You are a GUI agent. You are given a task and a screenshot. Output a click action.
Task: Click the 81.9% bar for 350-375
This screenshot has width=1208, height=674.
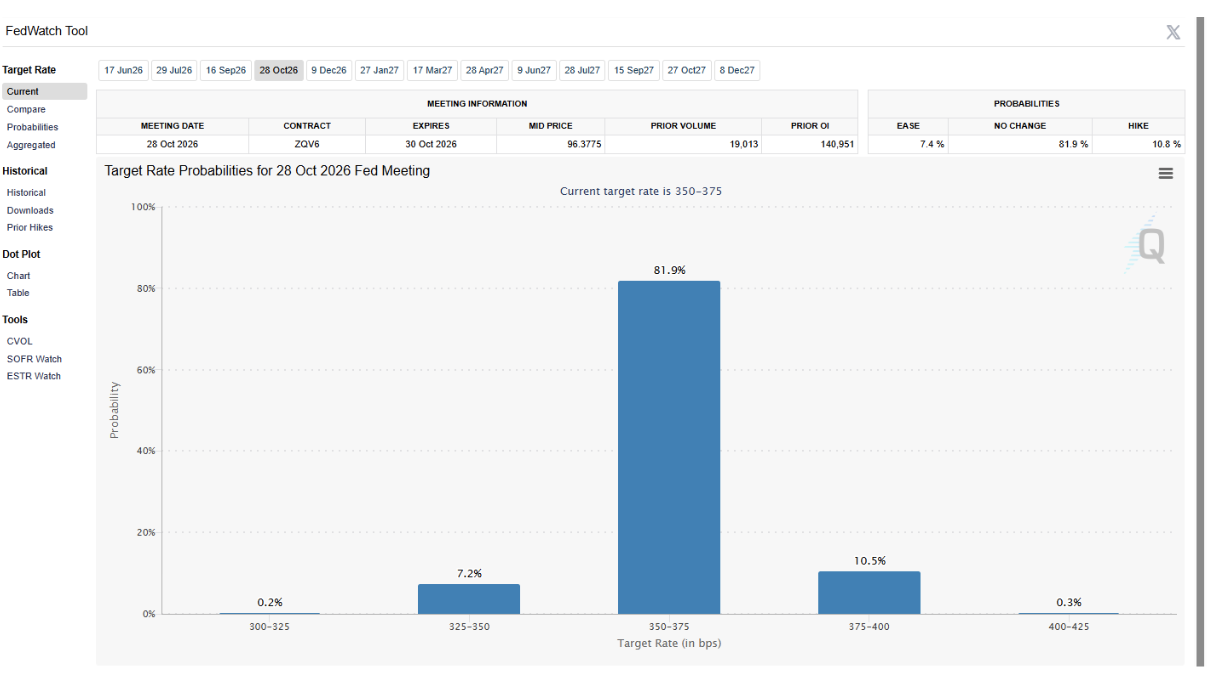(669, 447)
